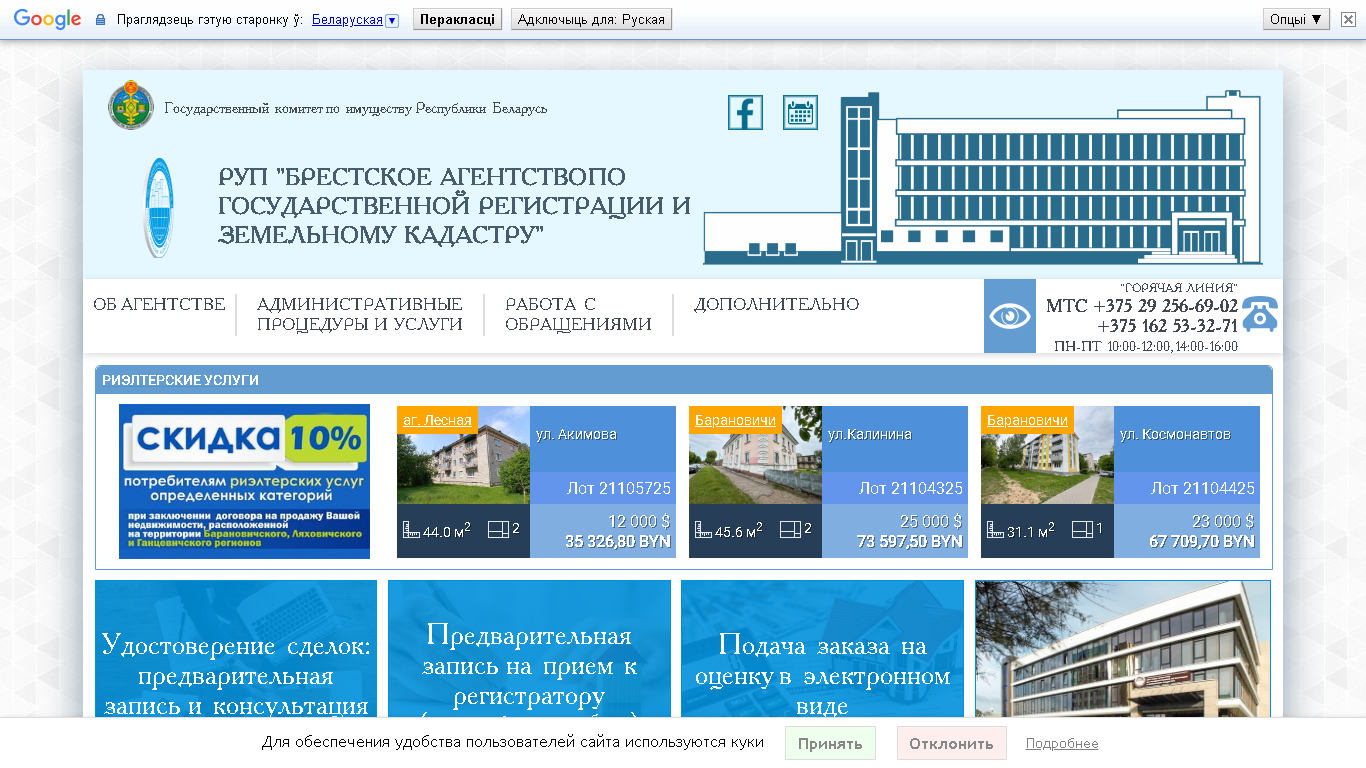Viewport: 1366px width, 768px height.
Task: Open the ул. Космонавтов listing photo
Action: pyautogui.click(x=1047, y=455)
